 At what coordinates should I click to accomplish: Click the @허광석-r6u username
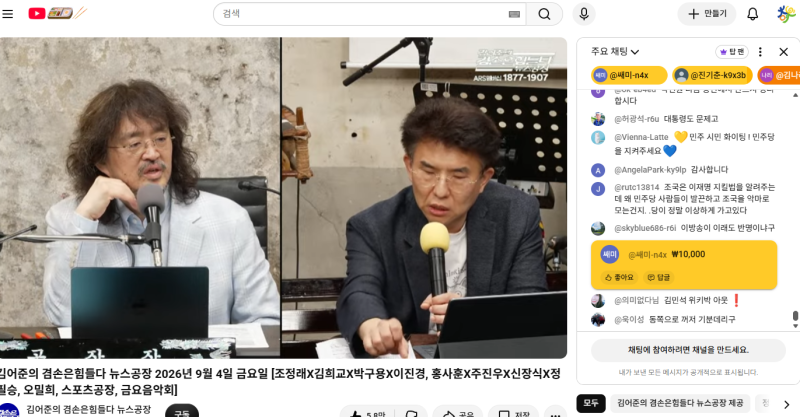tap(637, 119)
